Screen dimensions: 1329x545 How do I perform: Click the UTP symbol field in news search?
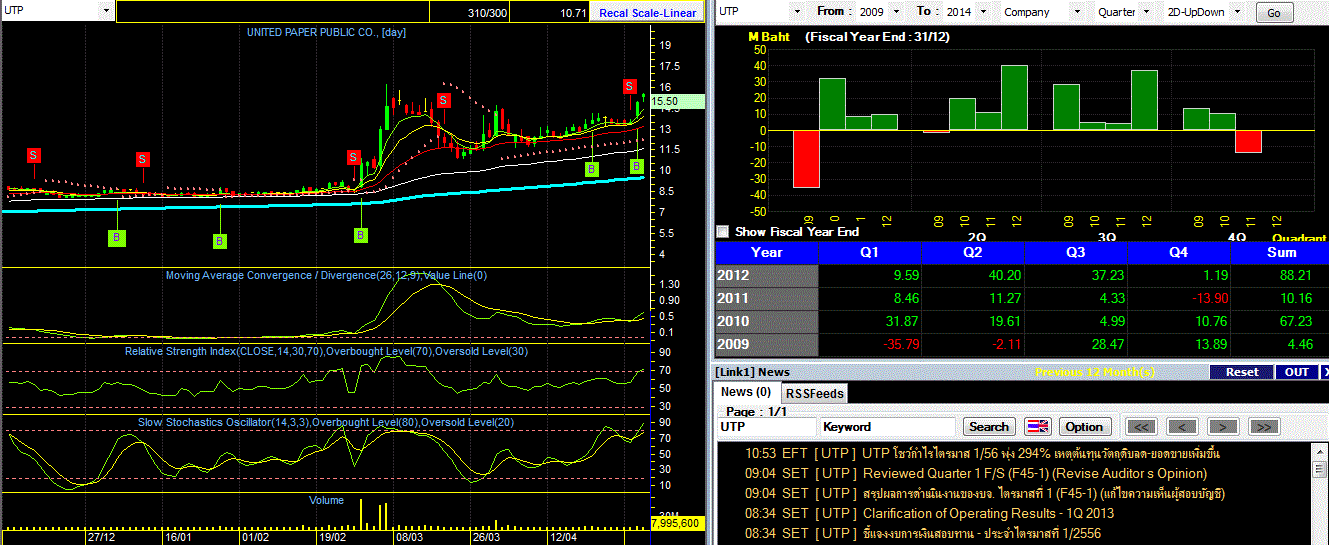[766, 427]
